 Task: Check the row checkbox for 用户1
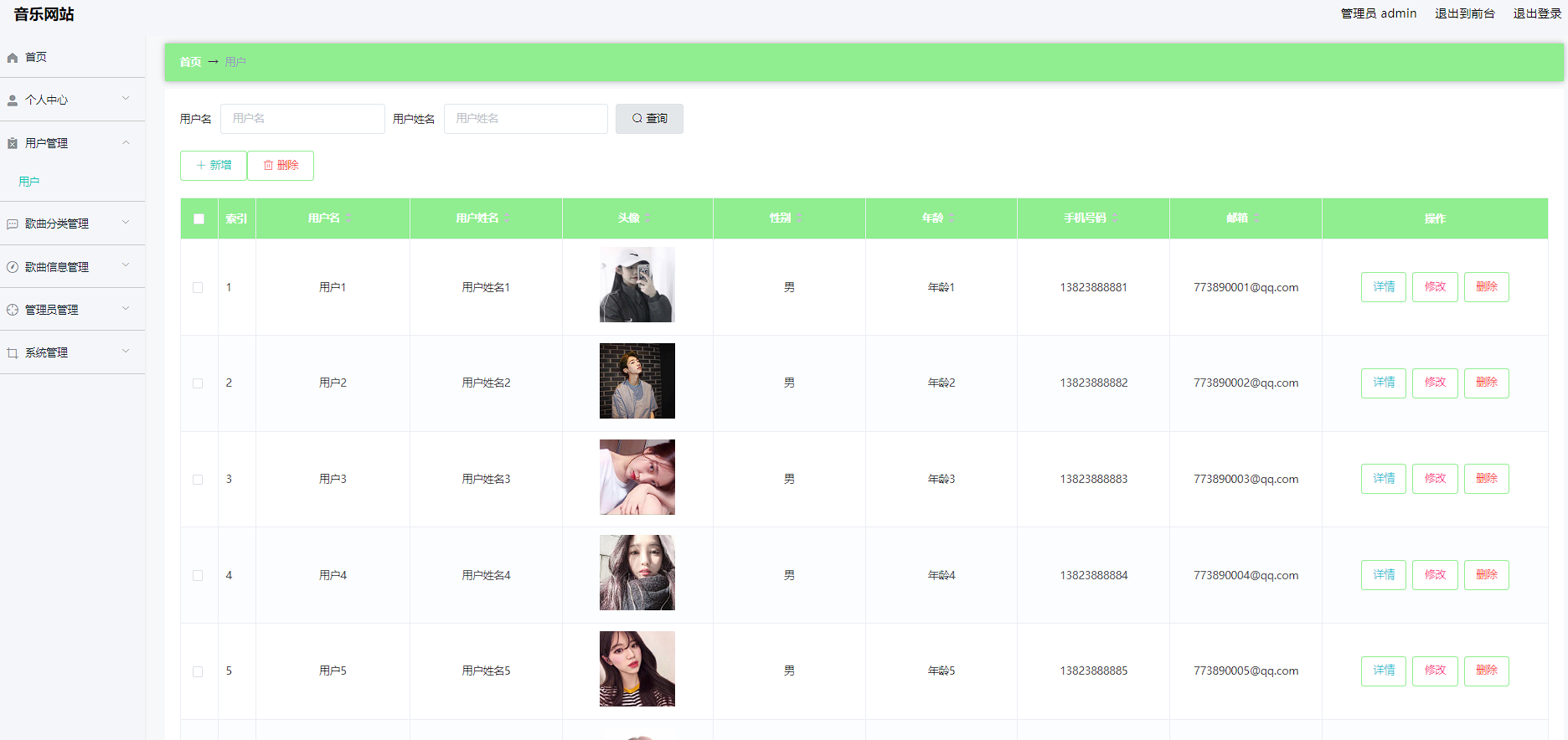(198, 287)
